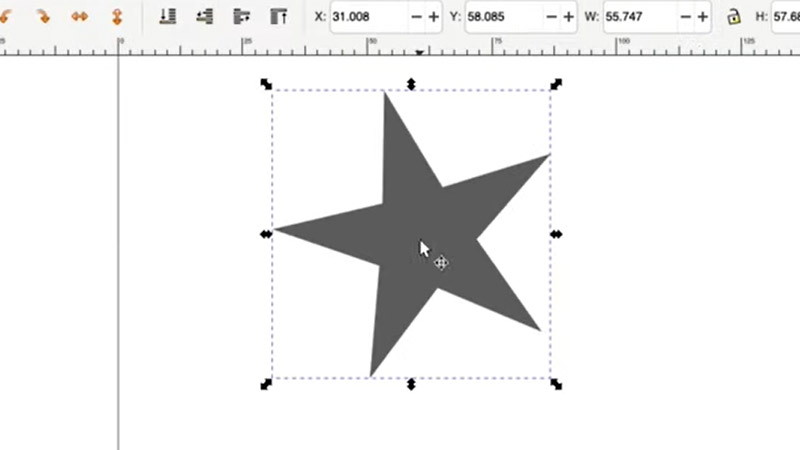Screen dimensions: 800x450
Task: Raise selection one step
Action: [x=242, y=16]
